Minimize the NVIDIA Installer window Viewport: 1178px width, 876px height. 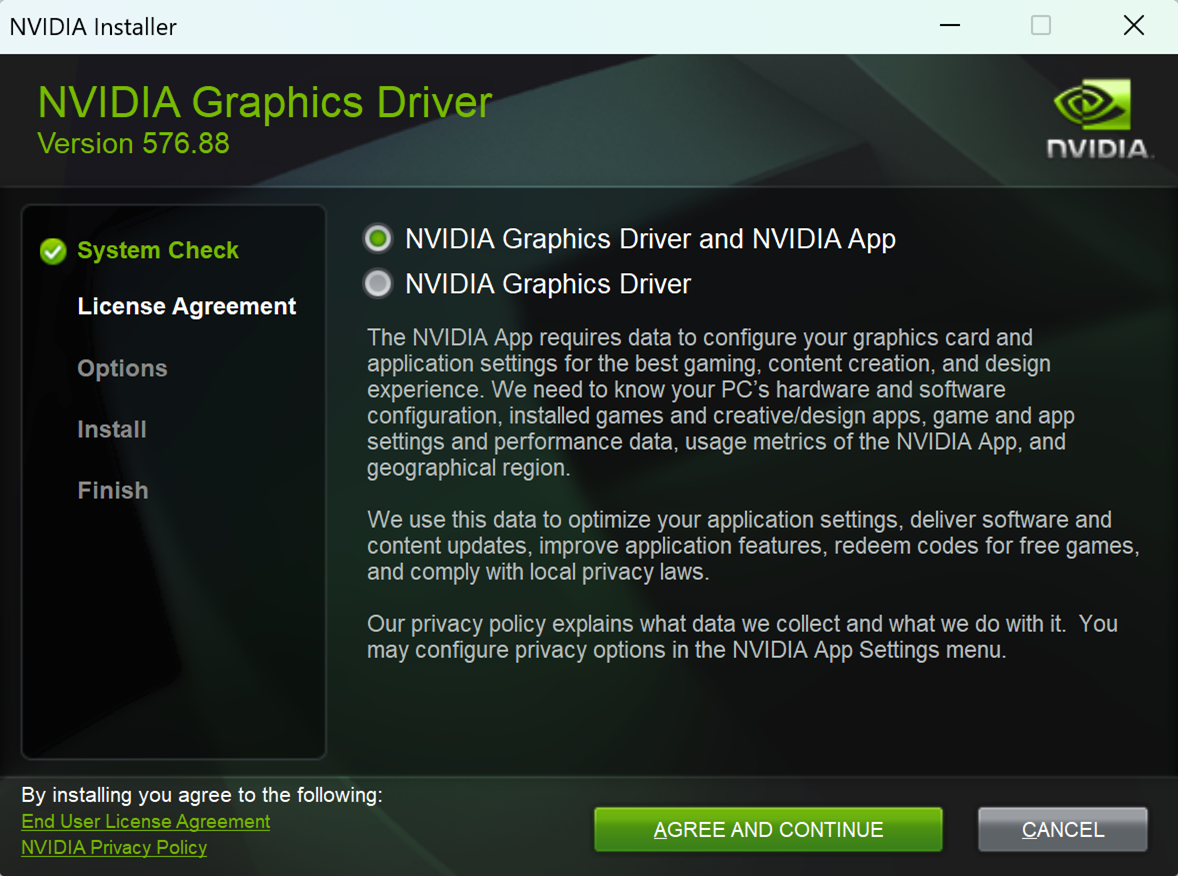948,25
